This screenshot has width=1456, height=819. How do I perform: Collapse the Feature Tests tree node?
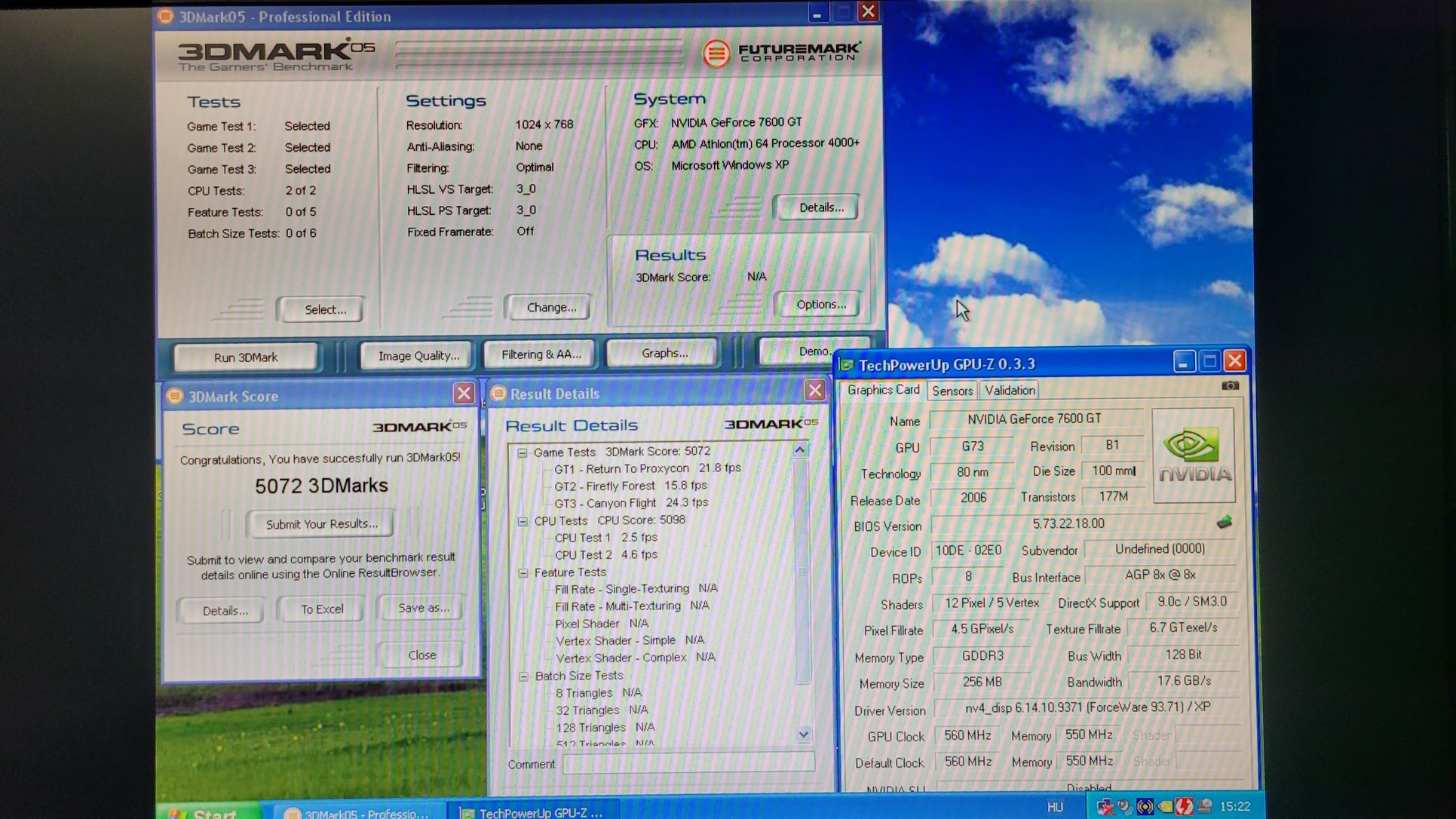523,572
